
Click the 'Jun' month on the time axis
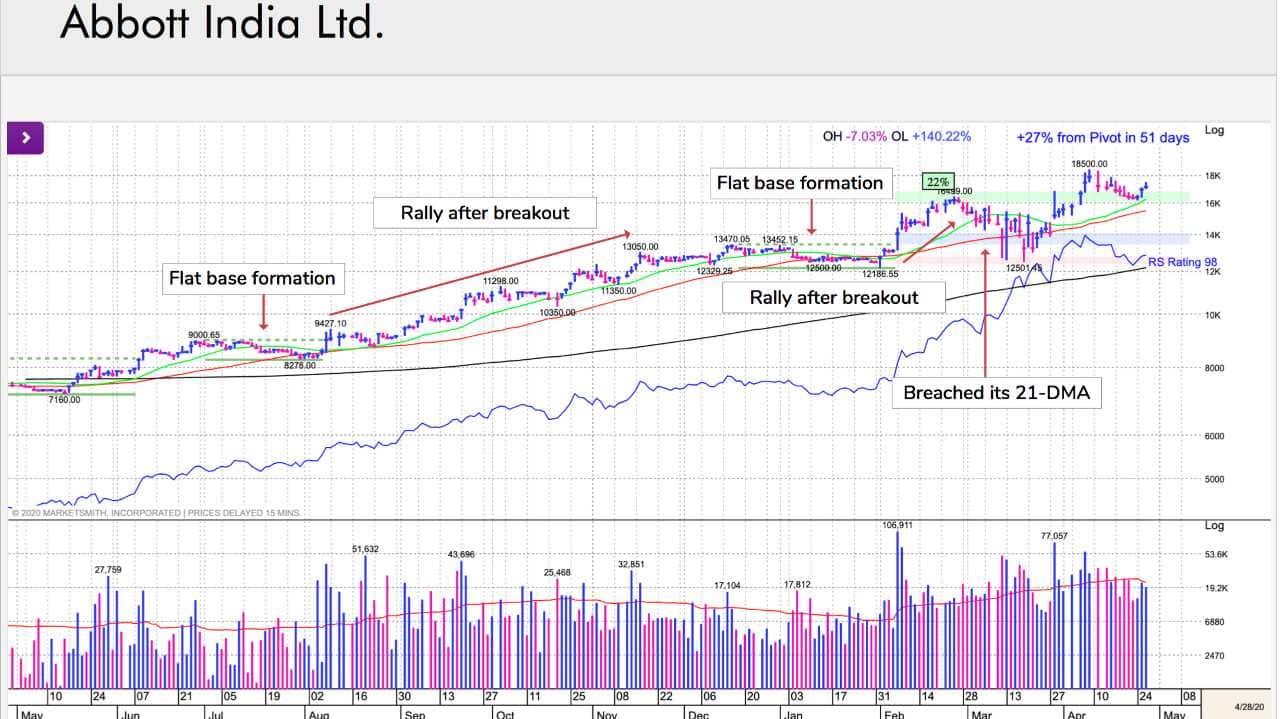[x=130, y=714]
